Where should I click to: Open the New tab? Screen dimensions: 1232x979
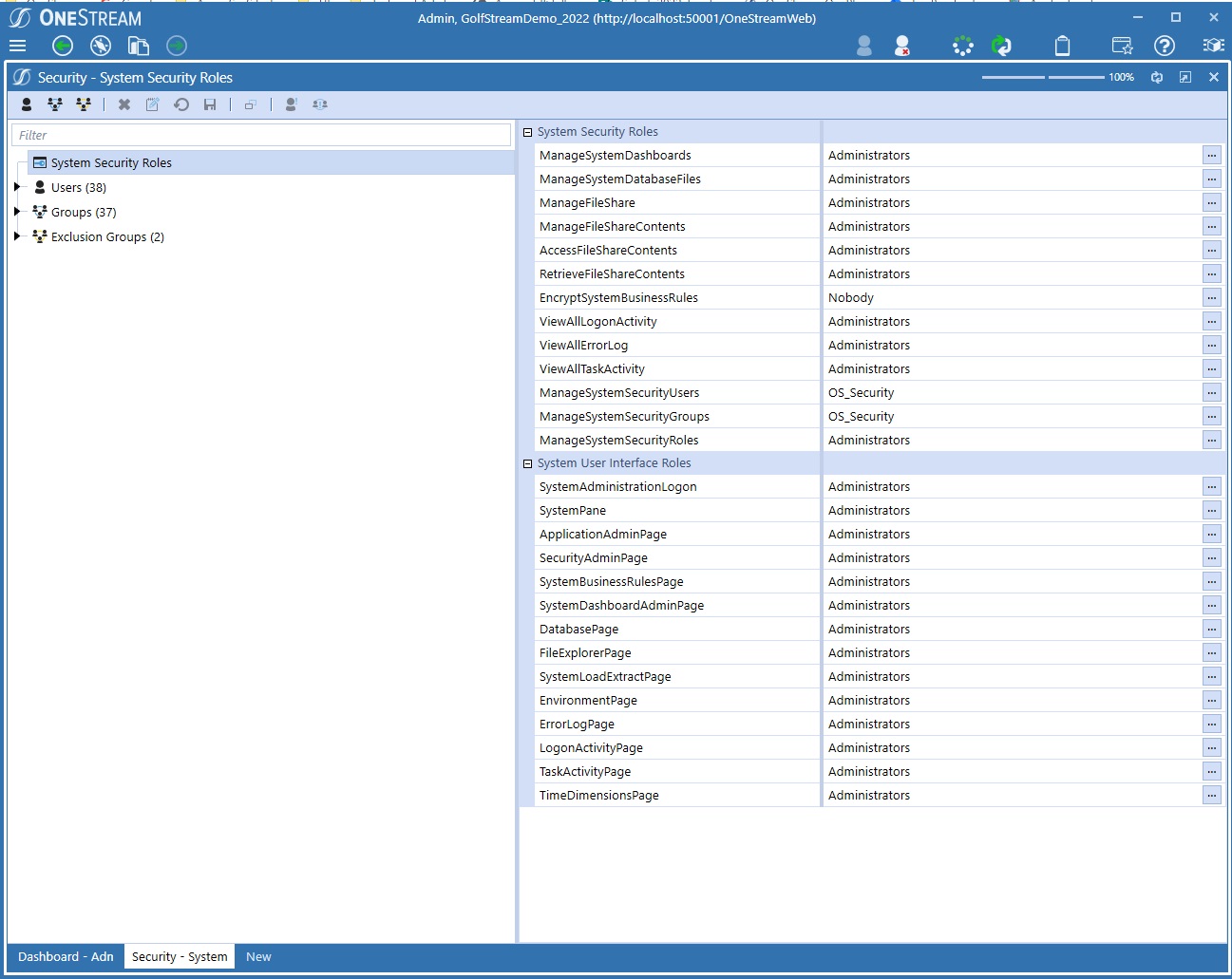click(x=258, y=956)
